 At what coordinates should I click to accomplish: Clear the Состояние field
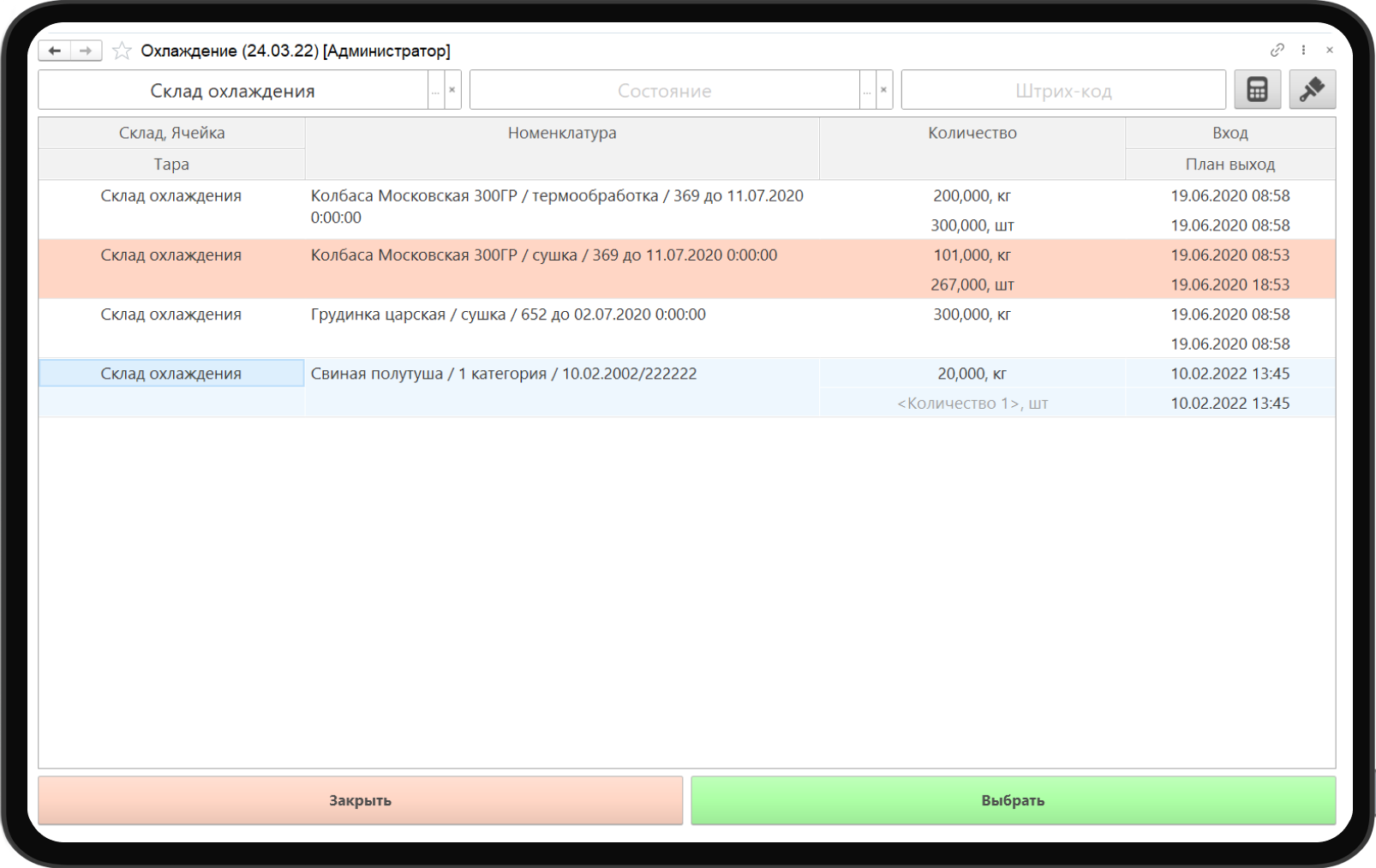(x=884, y=90)
